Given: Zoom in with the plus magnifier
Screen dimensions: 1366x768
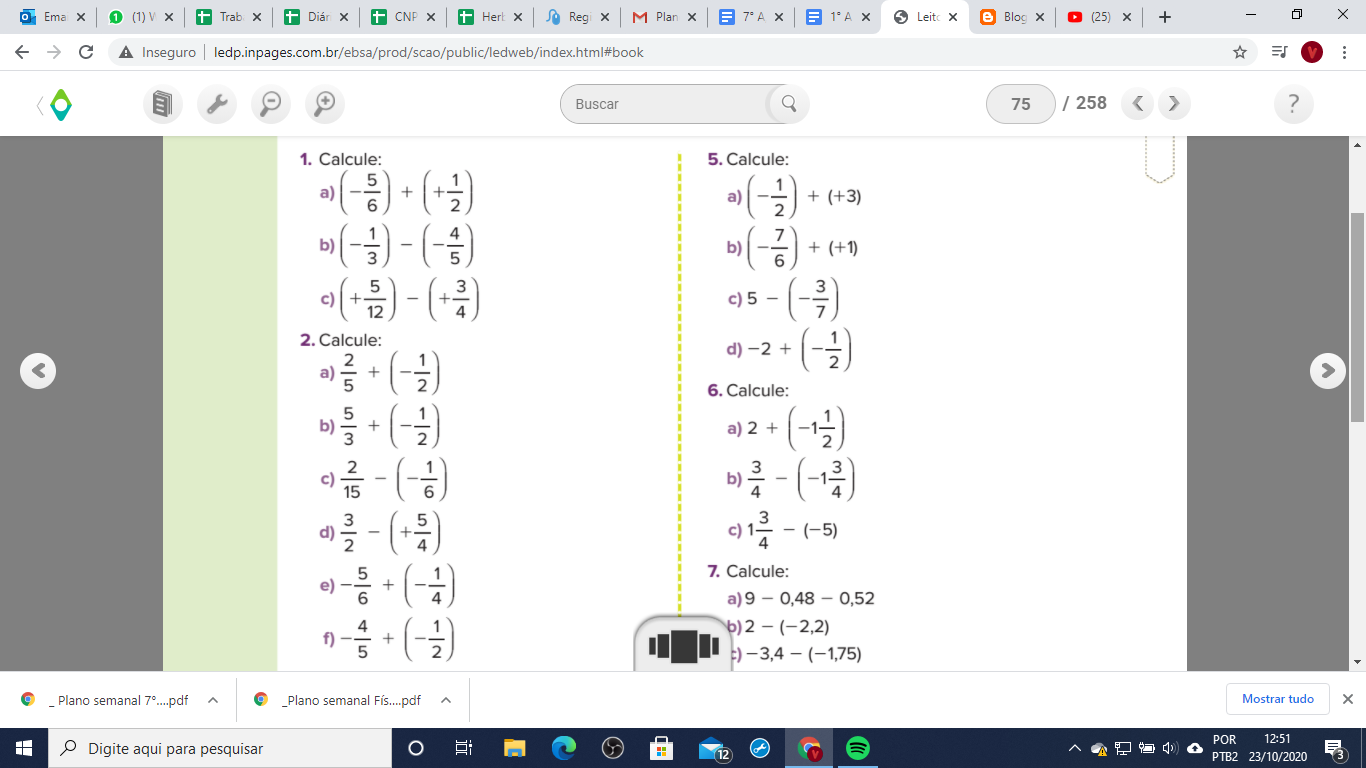Looking at the screenshot, I should (x=324, y=103).
